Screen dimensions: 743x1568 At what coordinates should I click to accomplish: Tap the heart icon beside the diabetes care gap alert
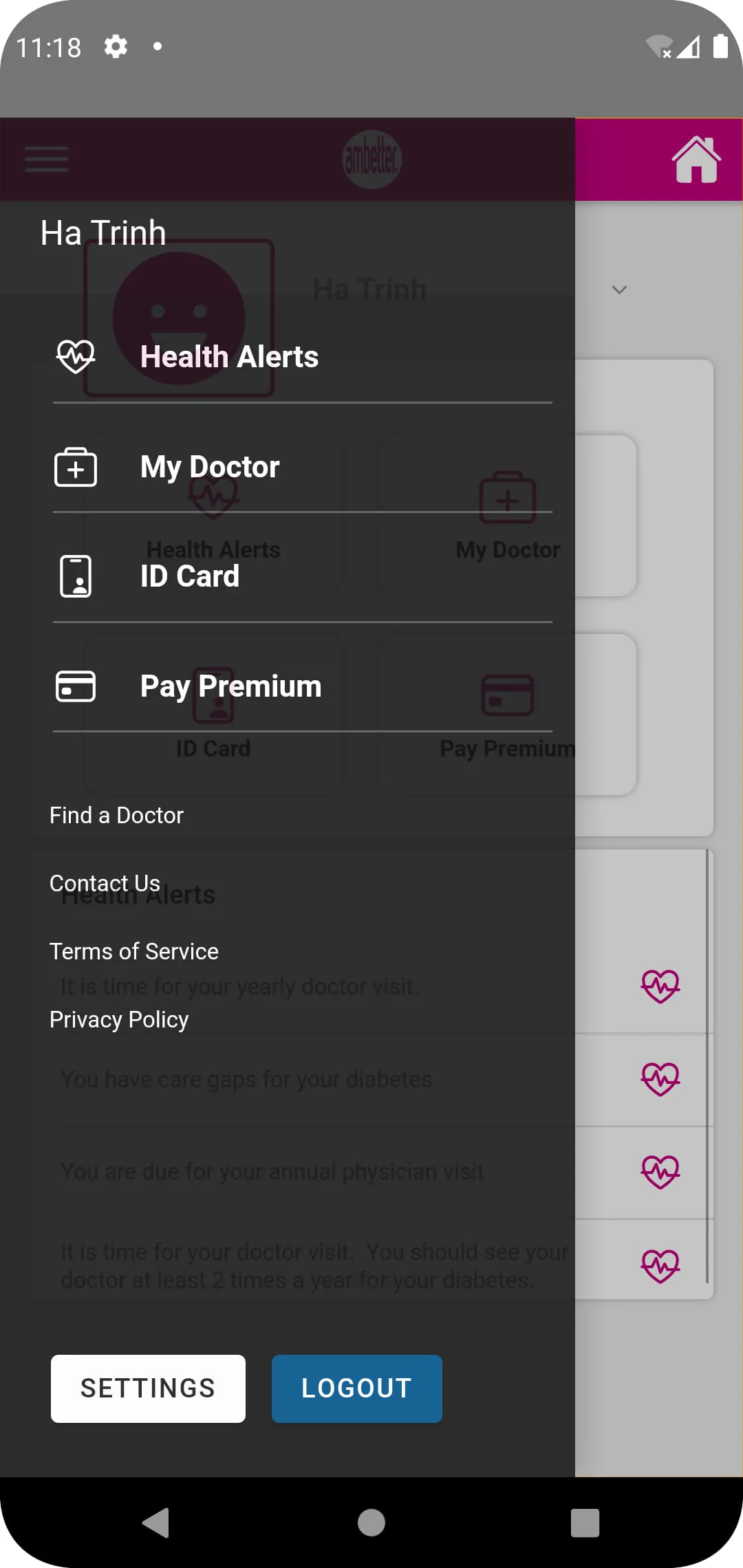(x=659, y=1079)
